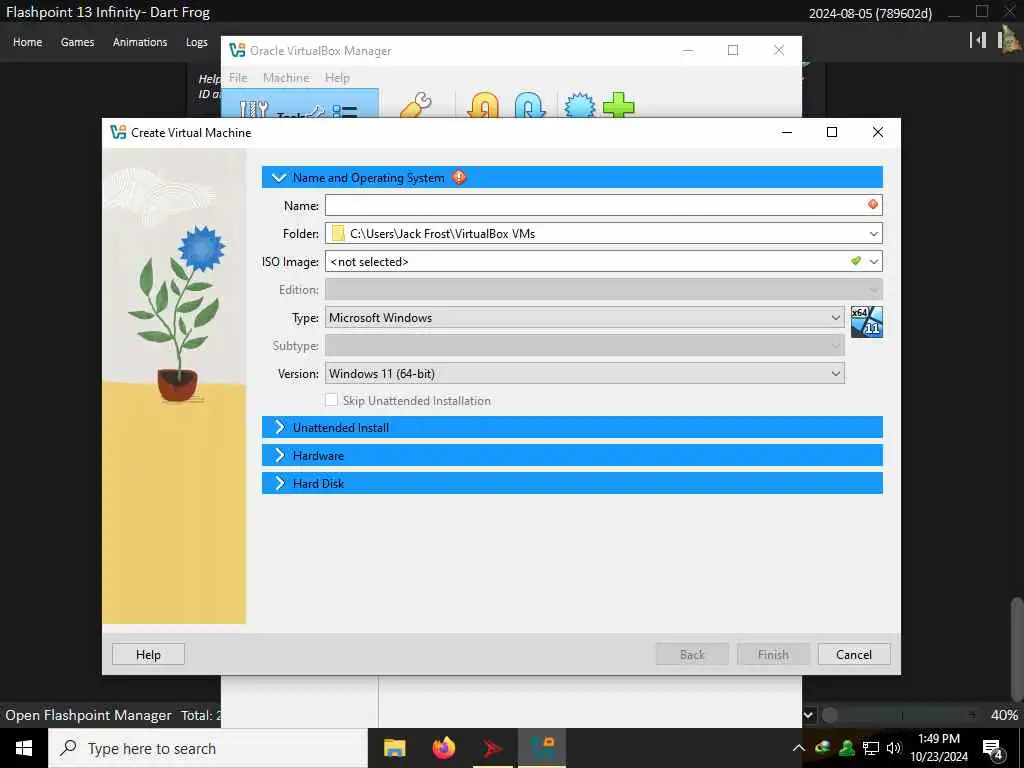Click the taskbar search box
The image size is (1024, 768).
(x=208, y=748)
